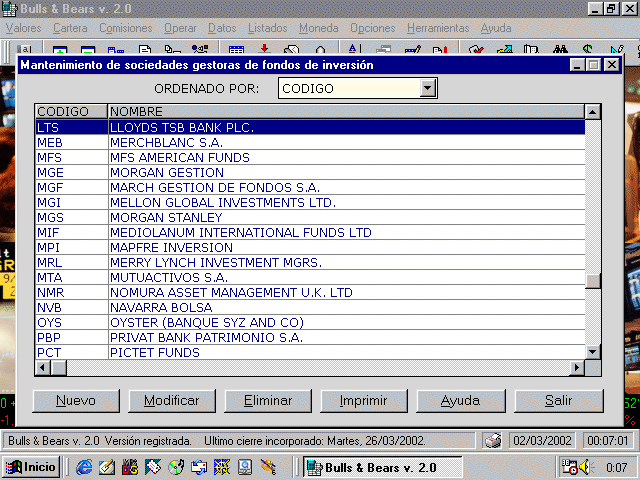
Task: Launch Internet Explorer from quick launch
Action: click(84, 467)
